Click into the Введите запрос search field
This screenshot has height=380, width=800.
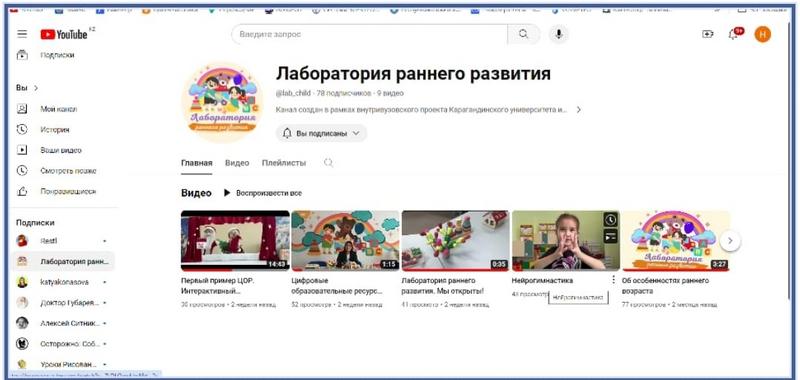[370, 34]
